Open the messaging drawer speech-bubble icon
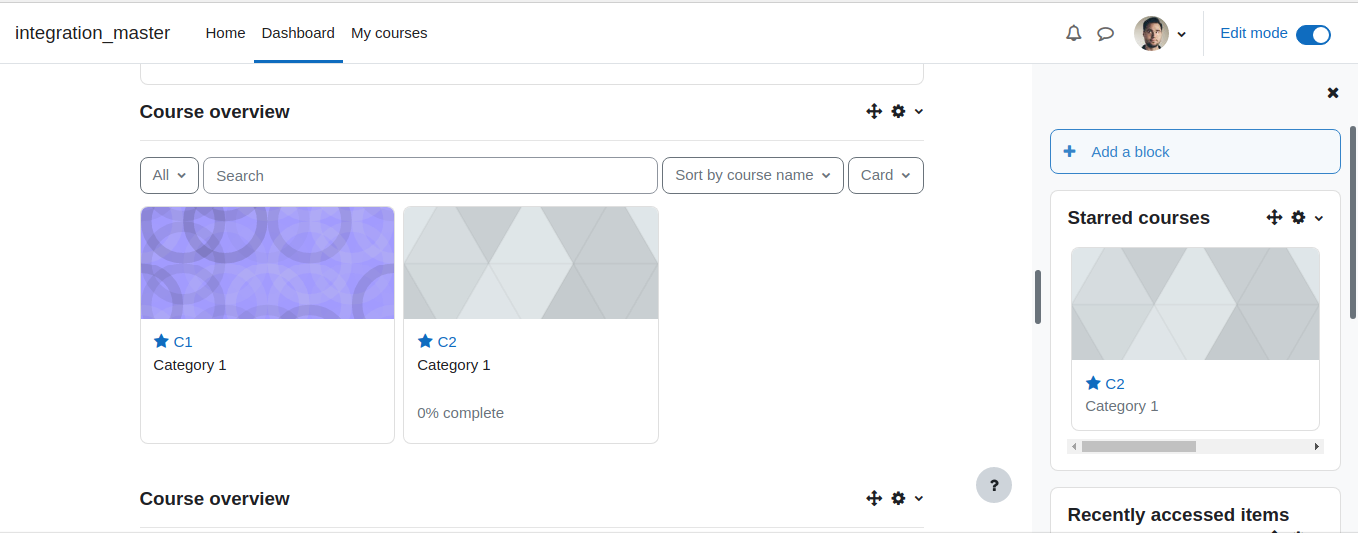Image resolution: width=1358 pixels, height=533 pixels. click(1105, 33)
